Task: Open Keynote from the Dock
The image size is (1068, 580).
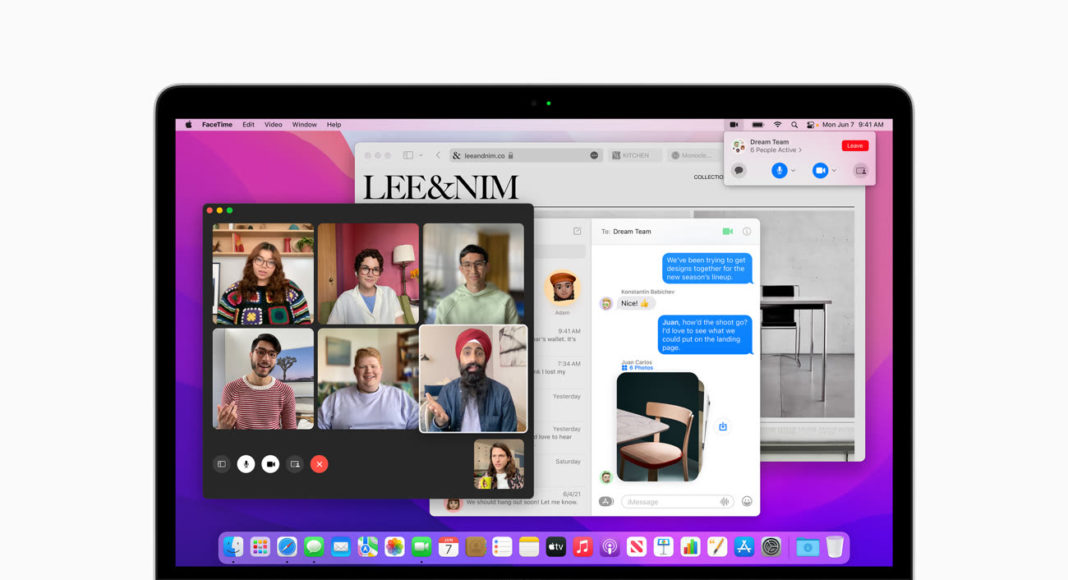Action: [663, 547]
